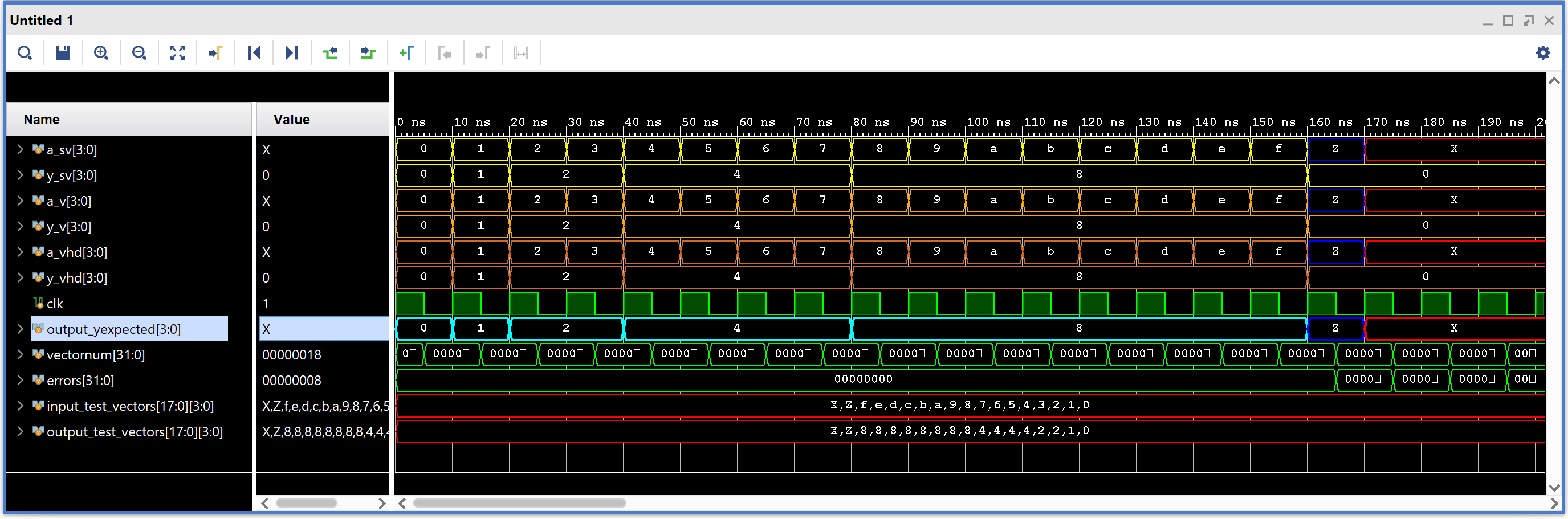Click the Zoom Out toolbar icon

tap(140, 54)
